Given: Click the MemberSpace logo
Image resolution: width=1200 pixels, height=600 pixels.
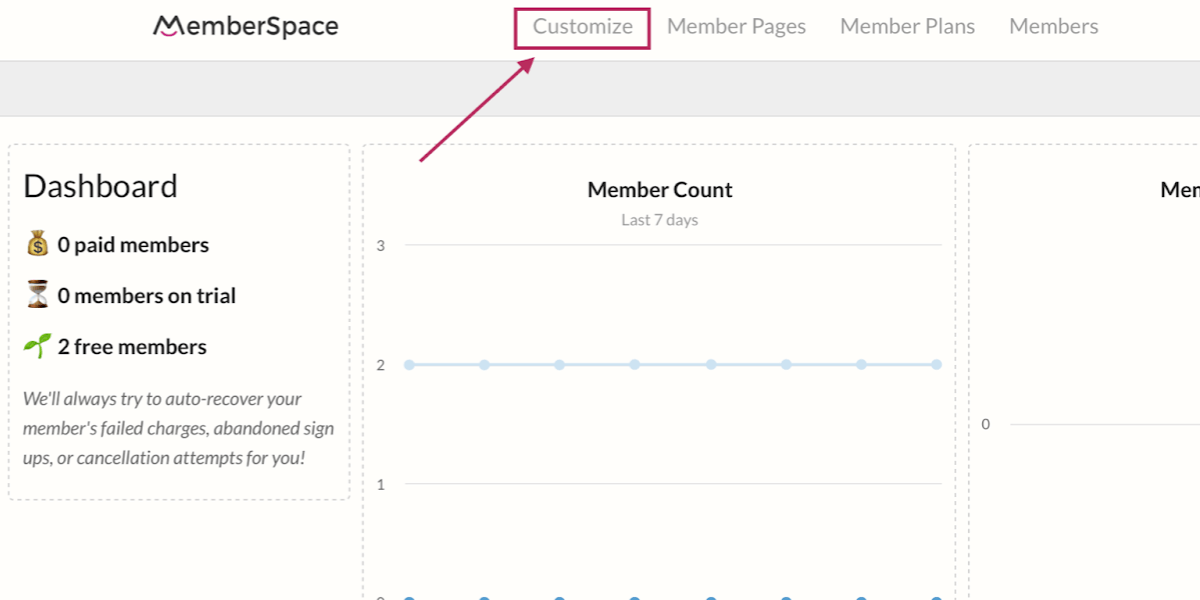Looking at the screenshot, I should 245,26.
